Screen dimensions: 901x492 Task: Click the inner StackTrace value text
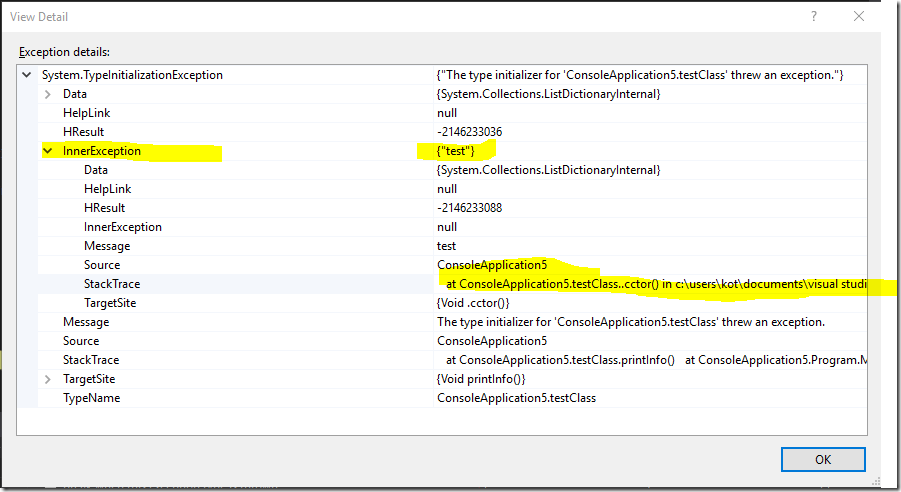click(656, 284)
